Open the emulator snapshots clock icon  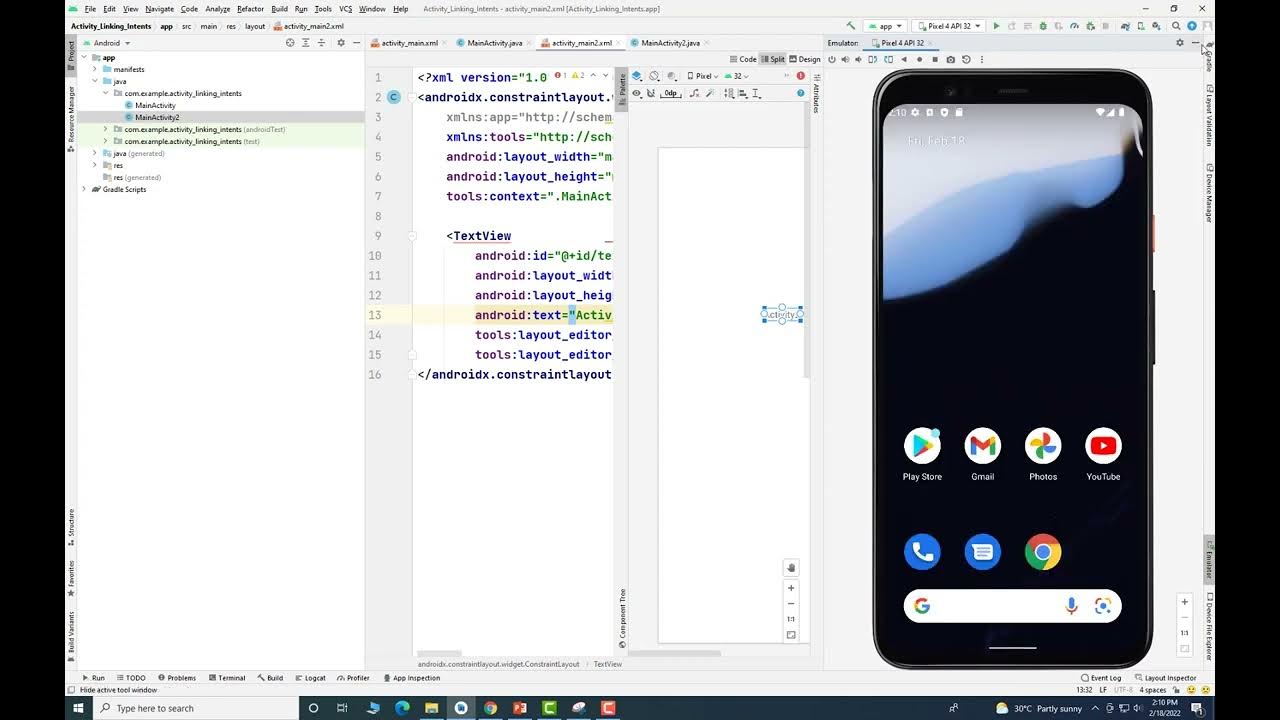pyautogui.click(x=966, y=60)
